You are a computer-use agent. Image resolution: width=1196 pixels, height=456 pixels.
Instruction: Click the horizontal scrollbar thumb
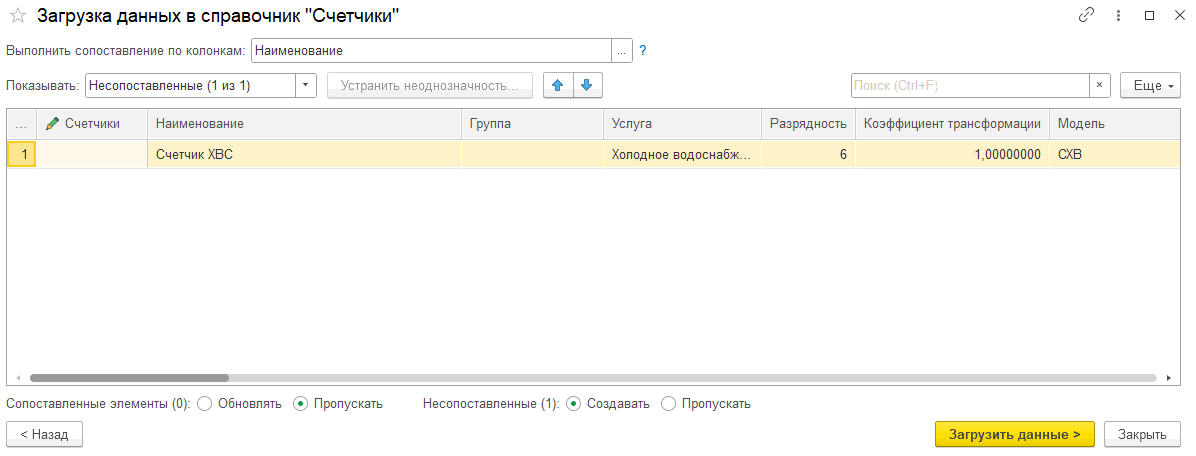click(129, 377)
